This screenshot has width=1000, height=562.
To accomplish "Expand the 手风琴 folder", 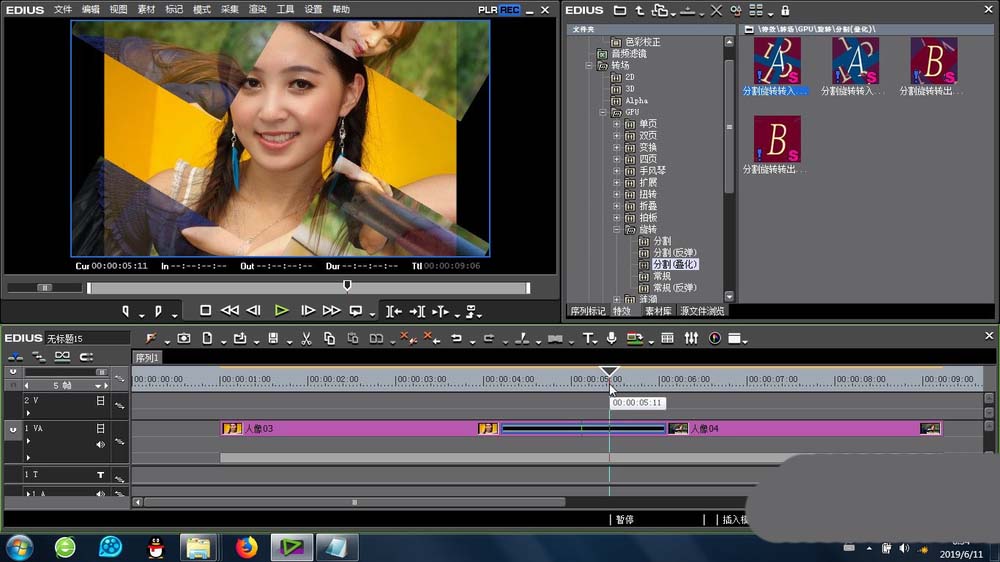I will pos(616,171).
